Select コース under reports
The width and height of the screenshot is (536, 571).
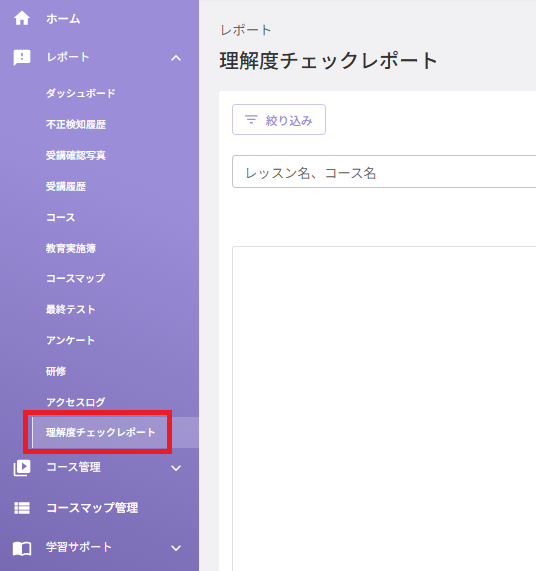click(60, 217)
